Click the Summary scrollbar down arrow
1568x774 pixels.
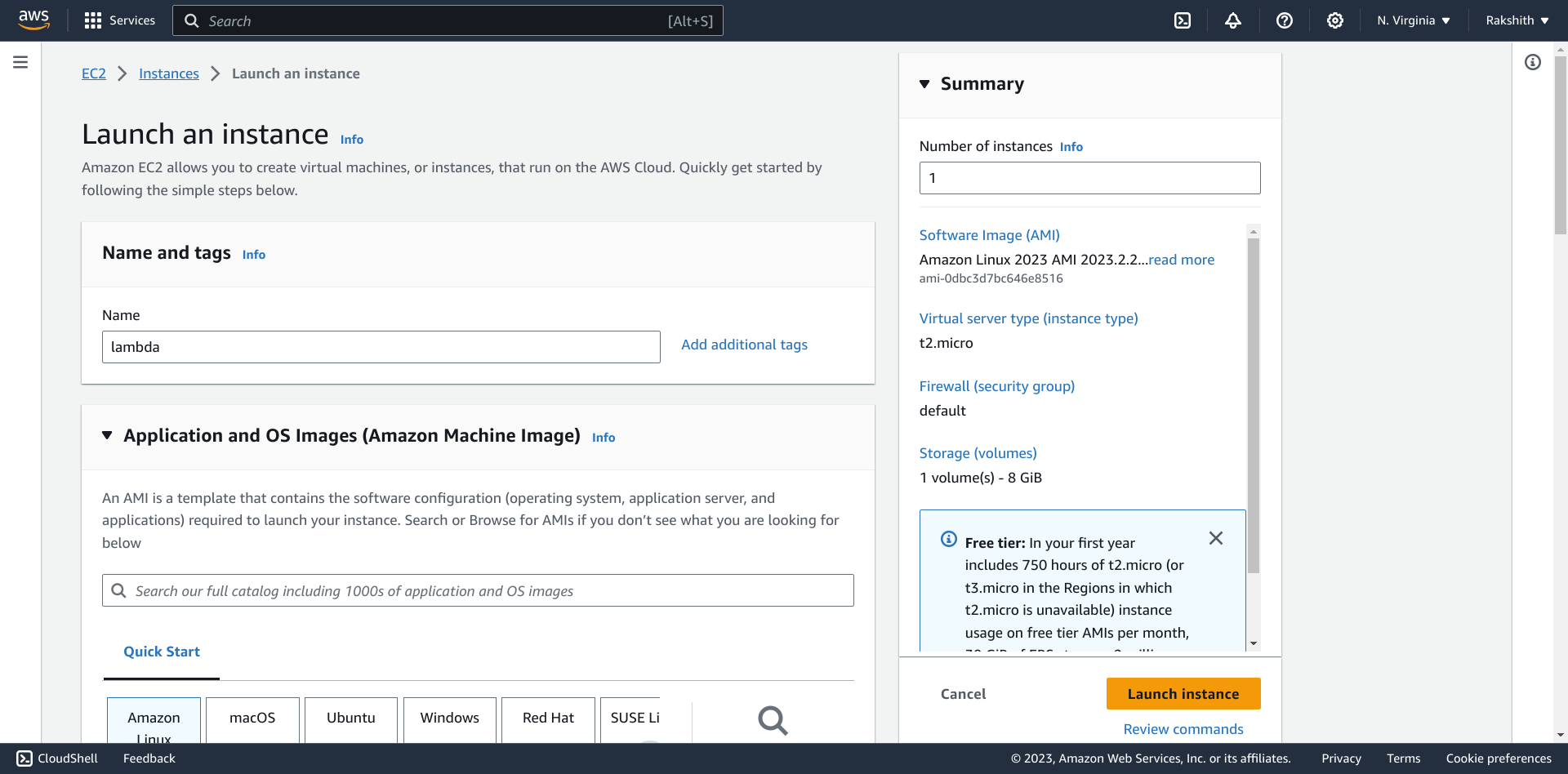[1254, 644]
